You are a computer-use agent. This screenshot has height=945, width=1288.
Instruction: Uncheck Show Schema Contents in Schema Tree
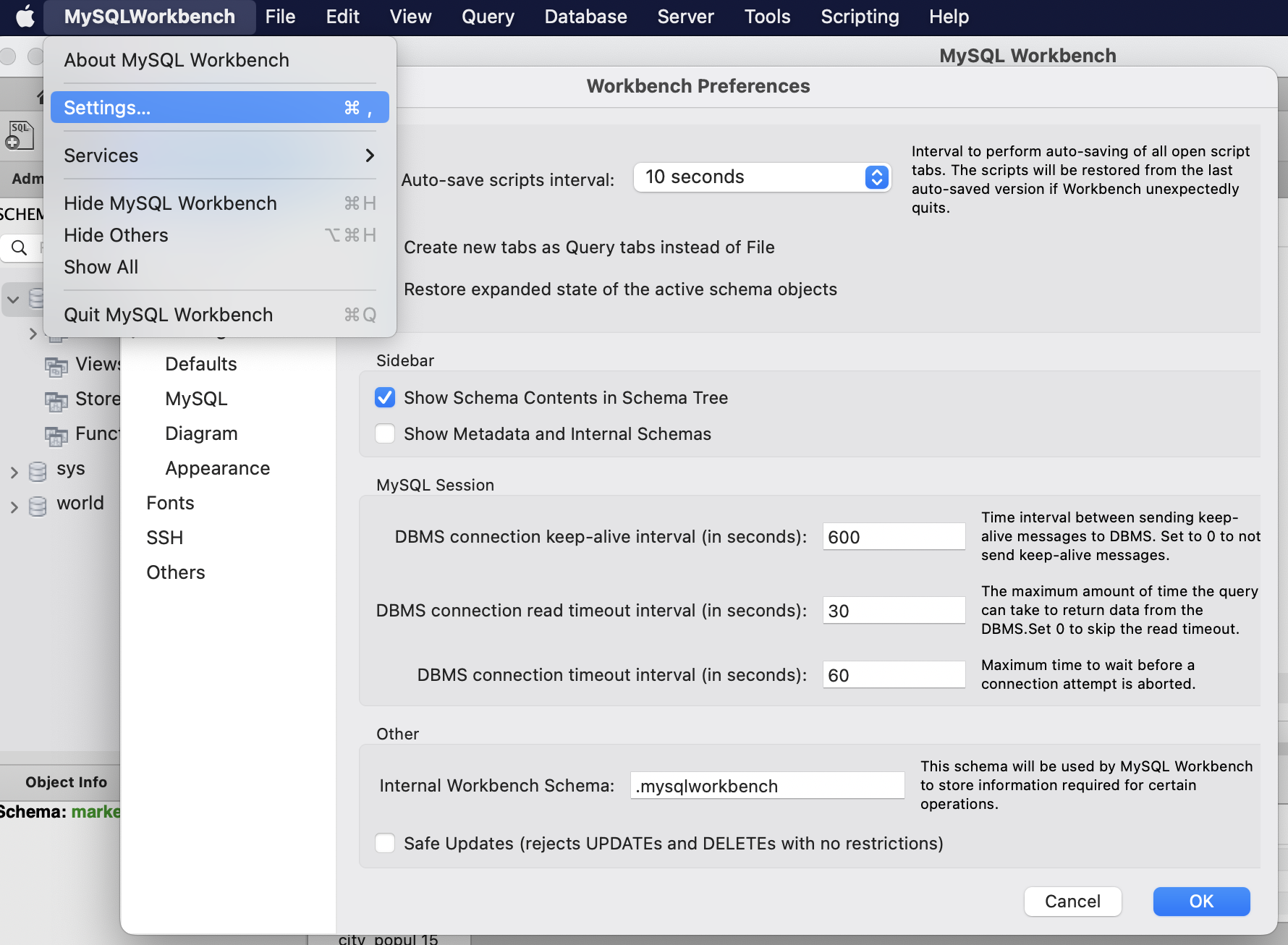tap(385, 397)
